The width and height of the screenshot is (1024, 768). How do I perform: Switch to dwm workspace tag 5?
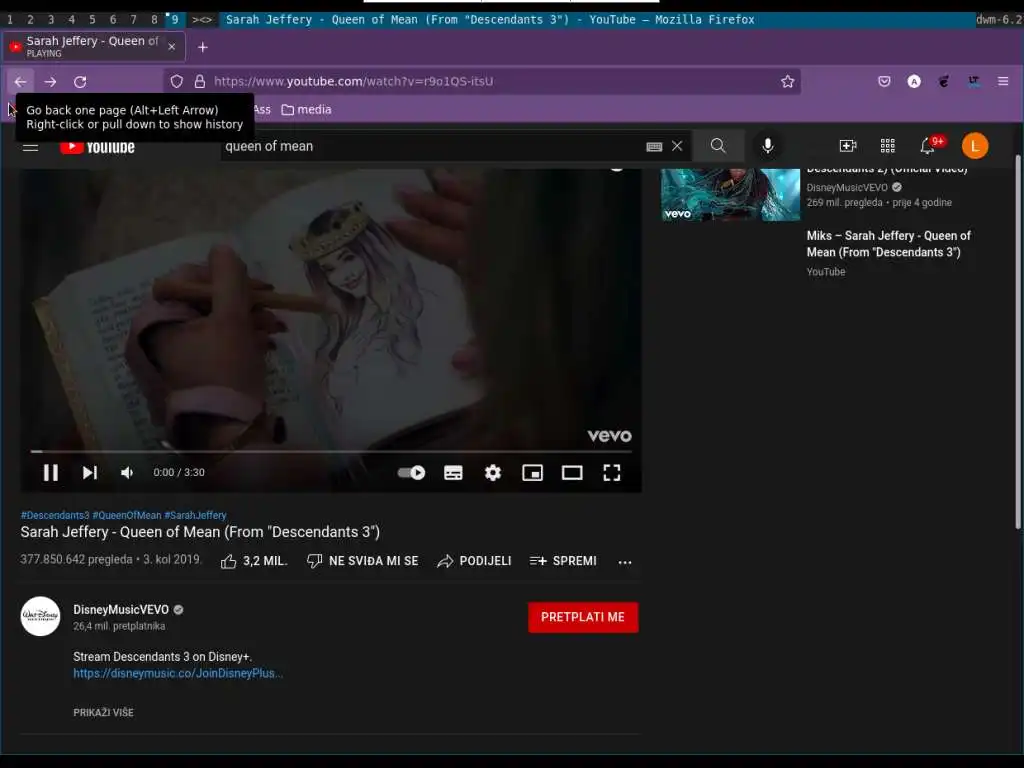coord(92,20)
